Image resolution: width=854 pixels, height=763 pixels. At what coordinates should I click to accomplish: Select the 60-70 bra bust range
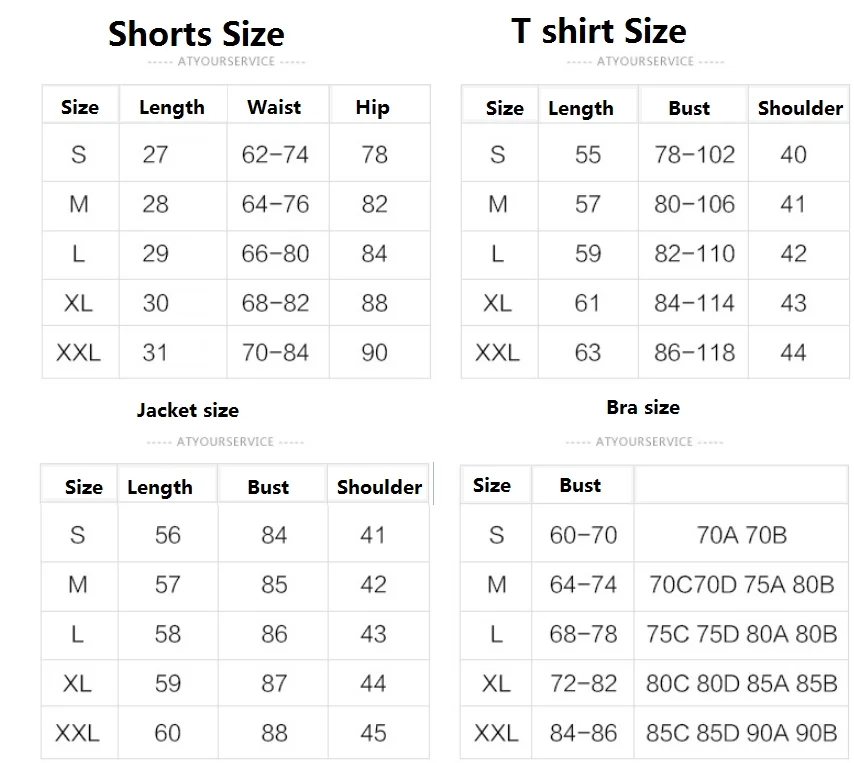click(583, 535)
